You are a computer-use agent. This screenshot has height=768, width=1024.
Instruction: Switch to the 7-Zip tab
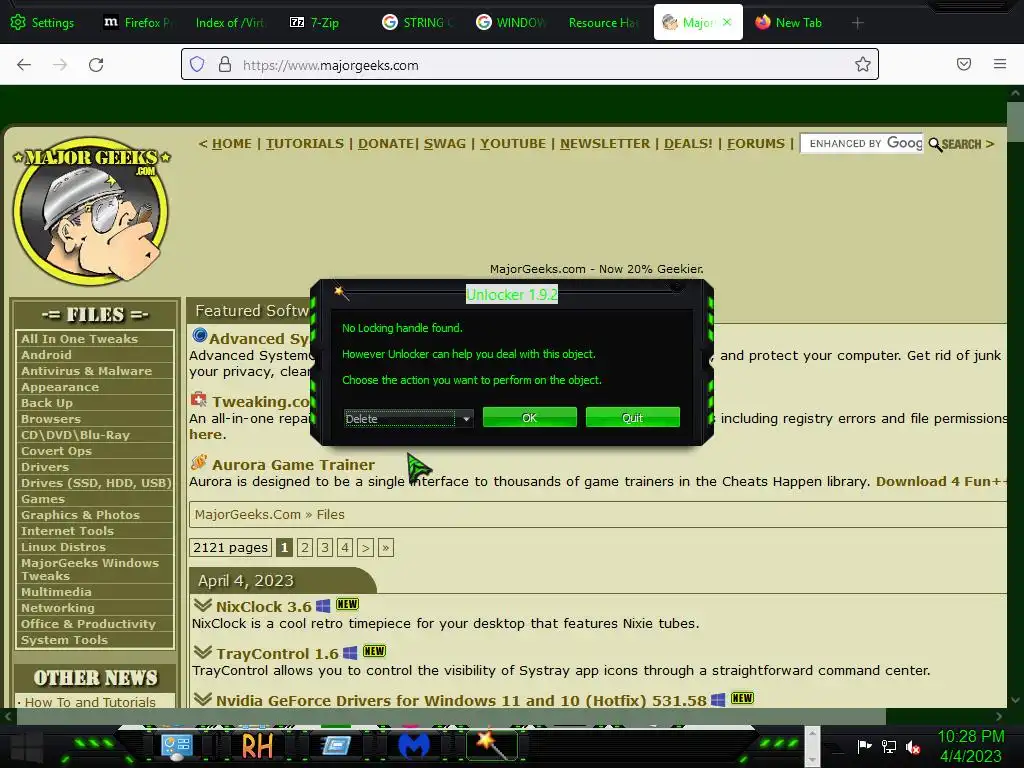coord(315,23)
